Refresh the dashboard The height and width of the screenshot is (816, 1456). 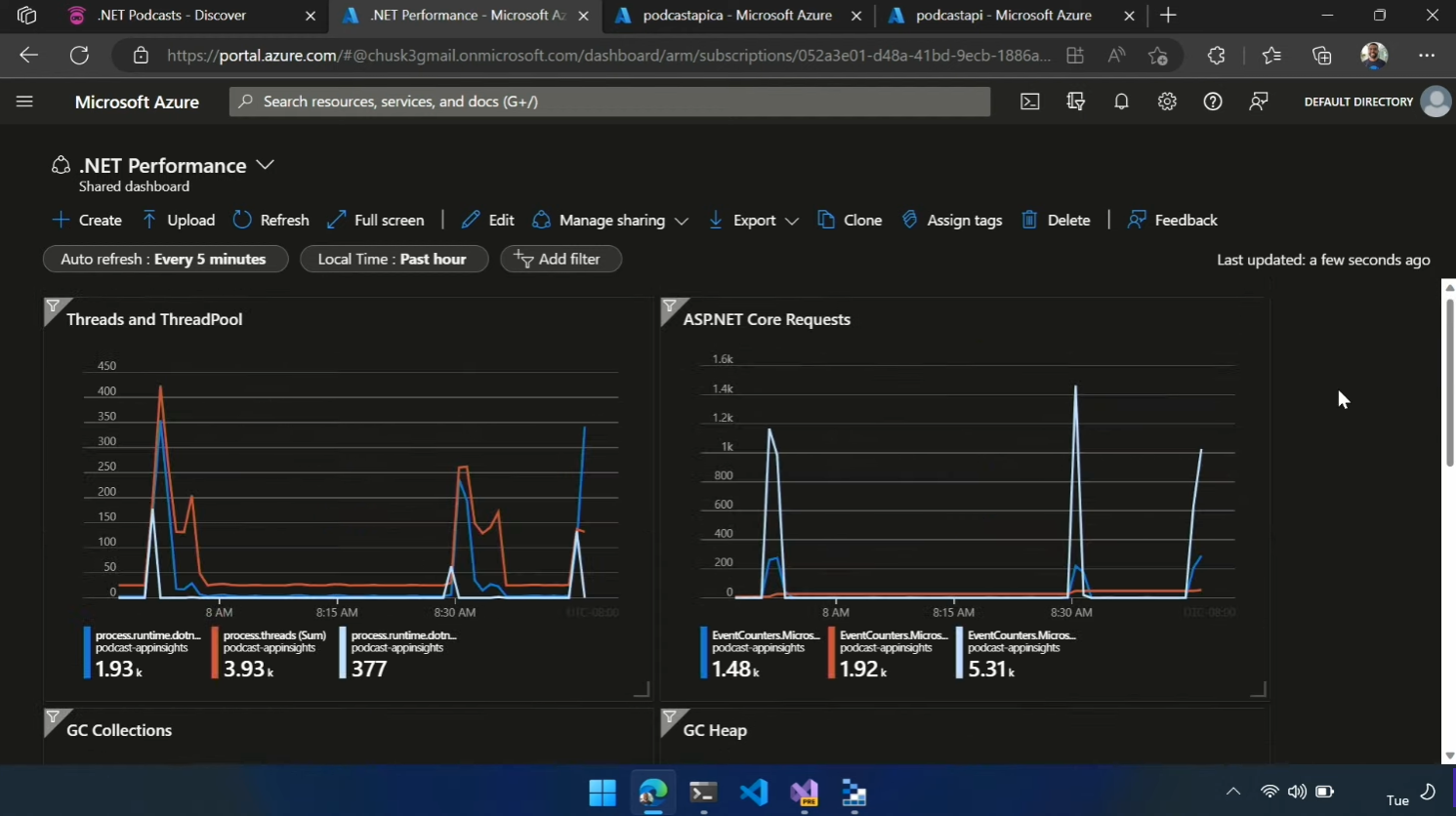click(x=270, y=221)
